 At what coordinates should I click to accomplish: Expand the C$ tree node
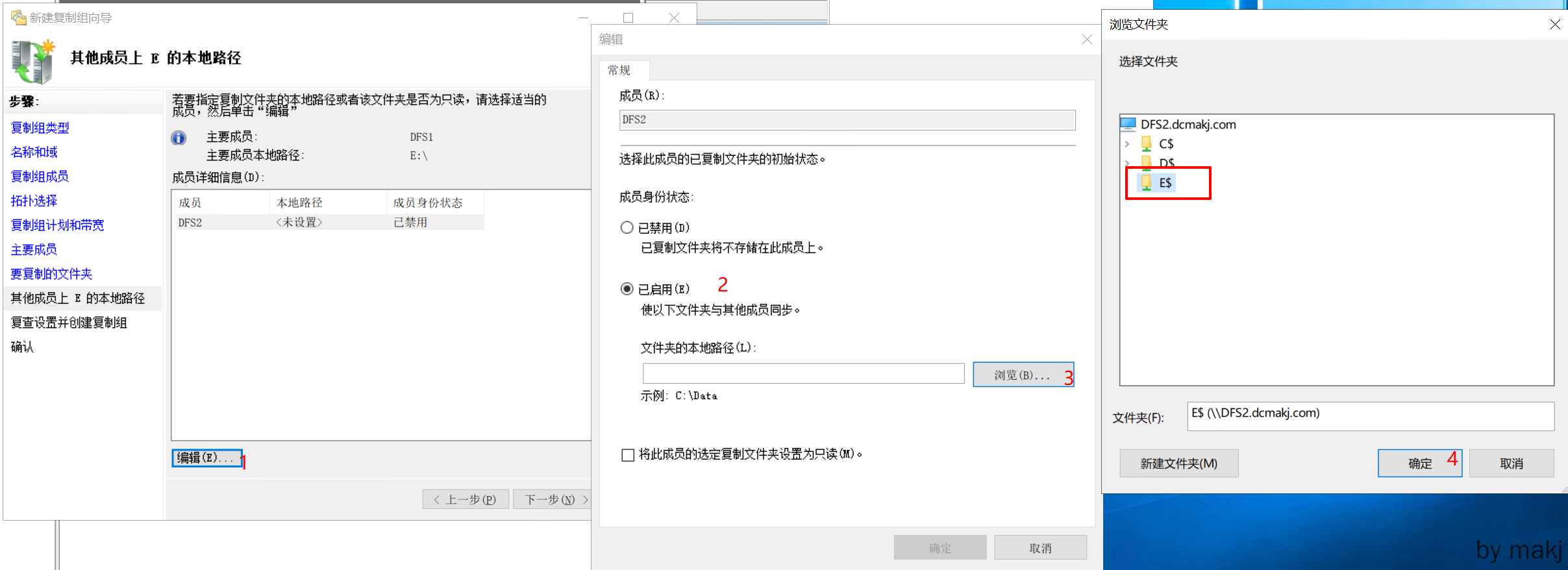click(x=1128, y=144)
